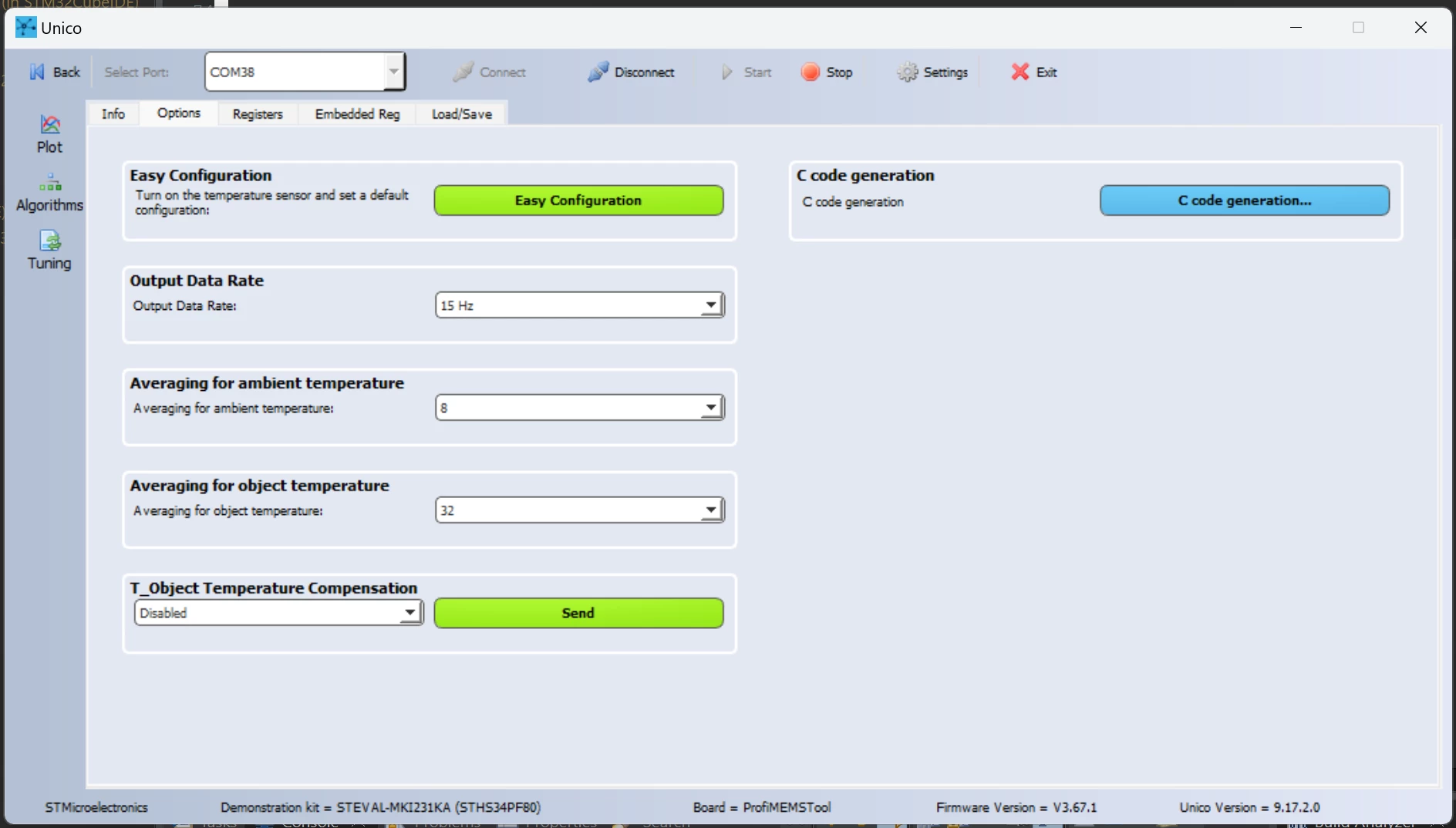Click the STMicroelectronics status label
The image size is (1456, 828).
point(96,807)
